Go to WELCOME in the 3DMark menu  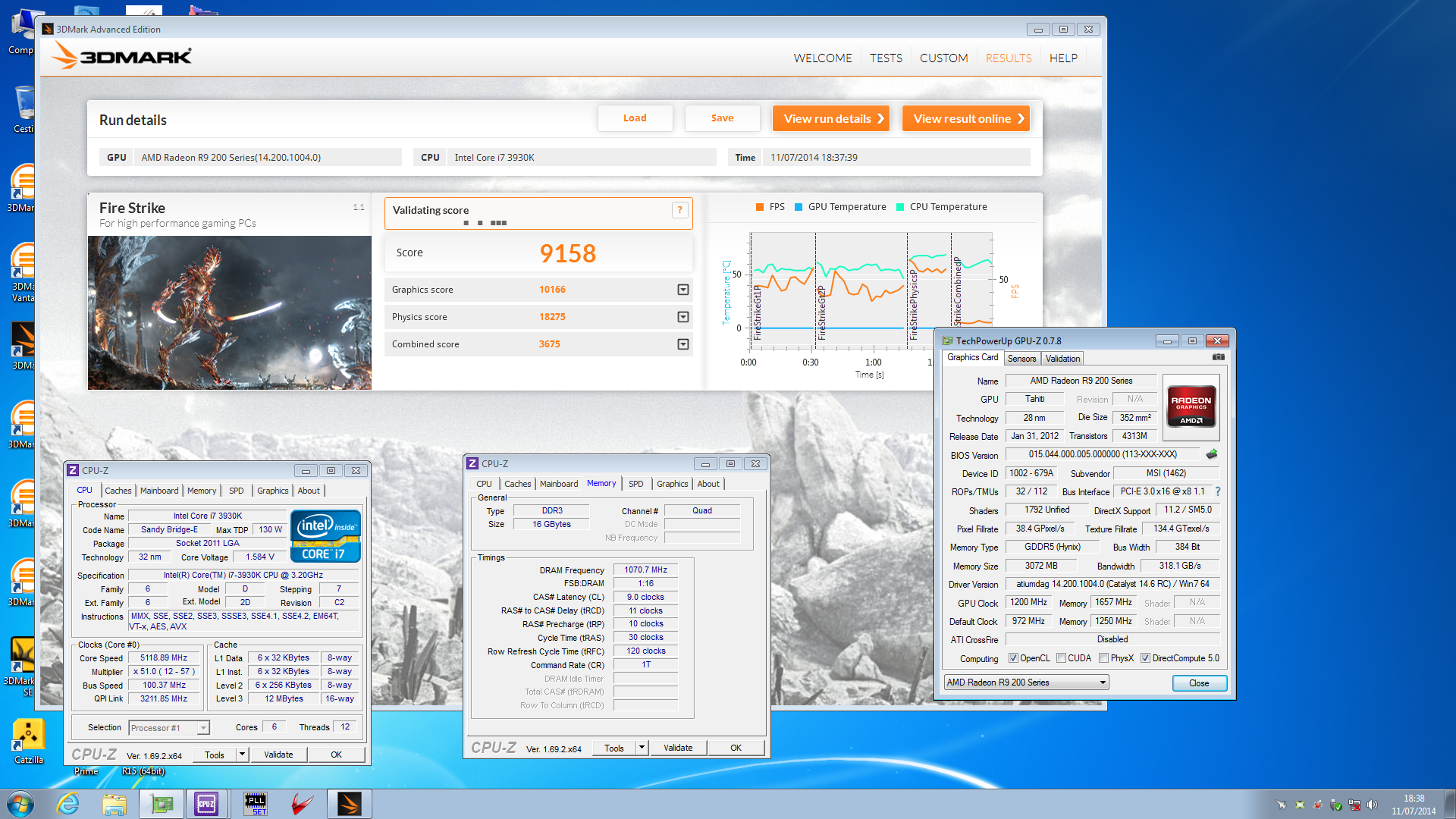pos(823,58)
